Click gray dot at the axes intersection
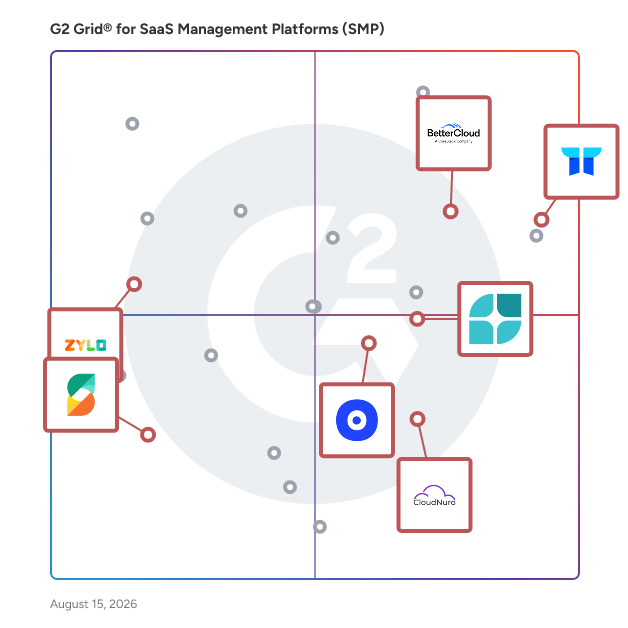This screenshot has height=628, width=628. coord(313,307)
